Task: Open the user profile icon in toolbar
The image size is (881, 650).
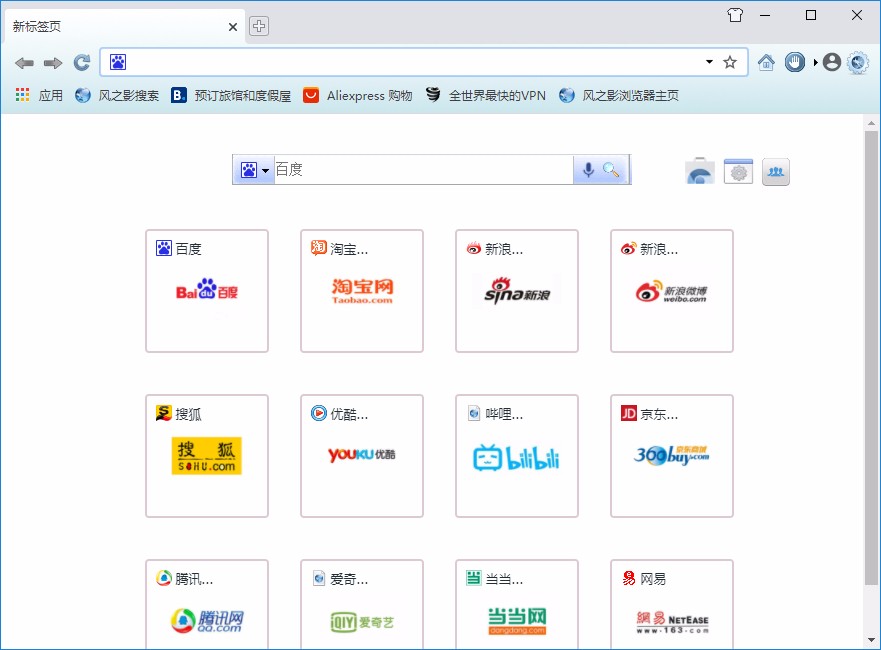Action: 831,61
